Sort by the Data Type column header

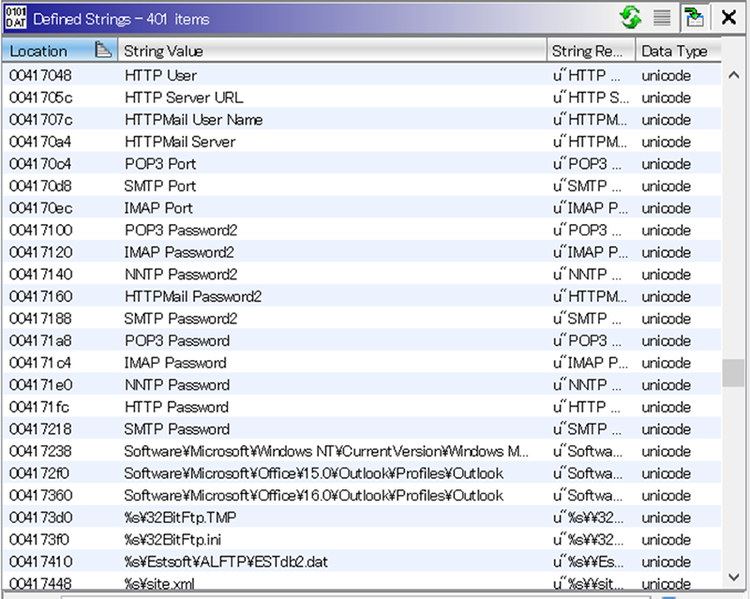[x=678, y=51]
